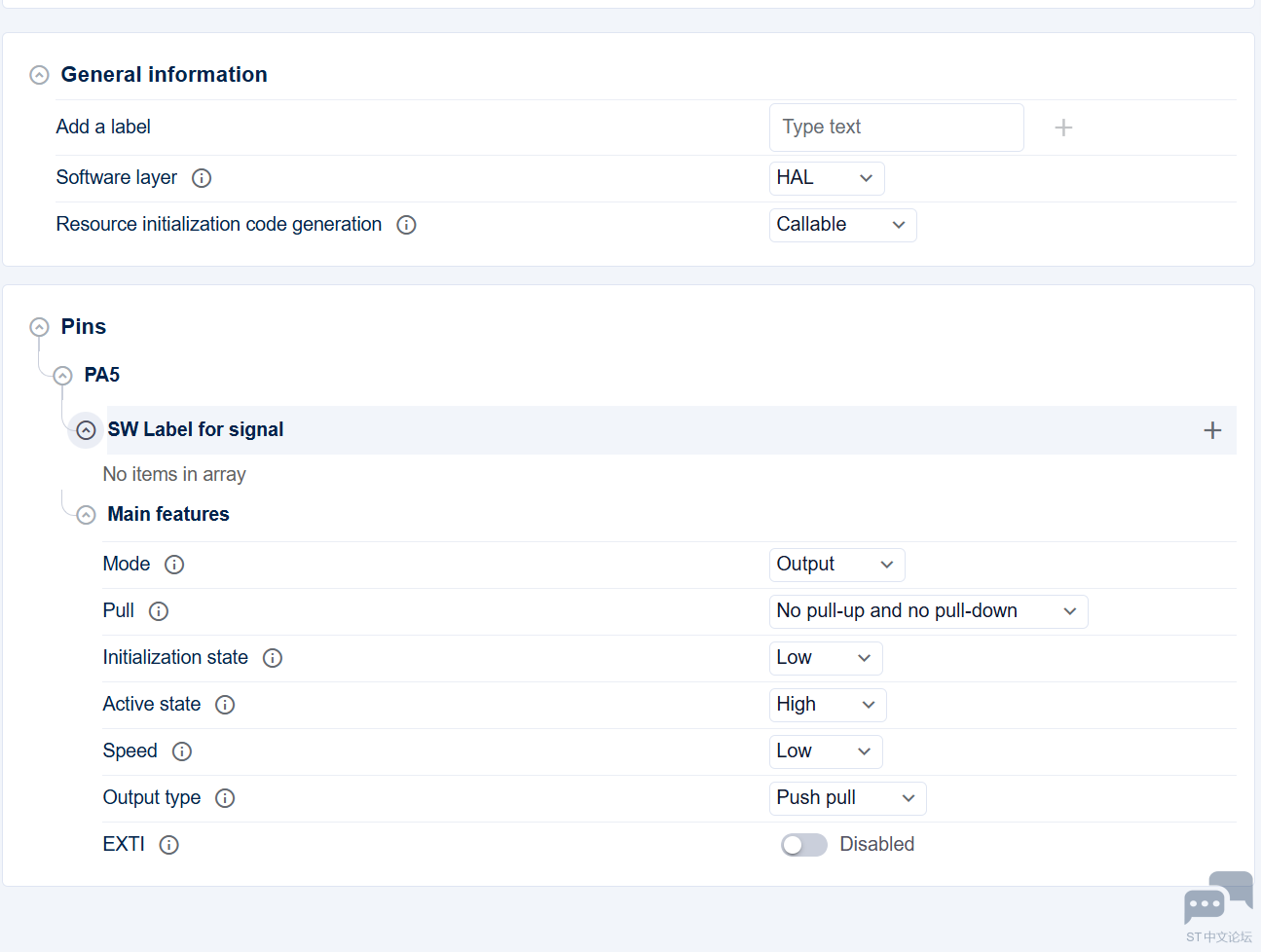Collapse the General information section
The width and height of the screenshot is (1261, 952).
pyautogui.click(x=39, y=75)
